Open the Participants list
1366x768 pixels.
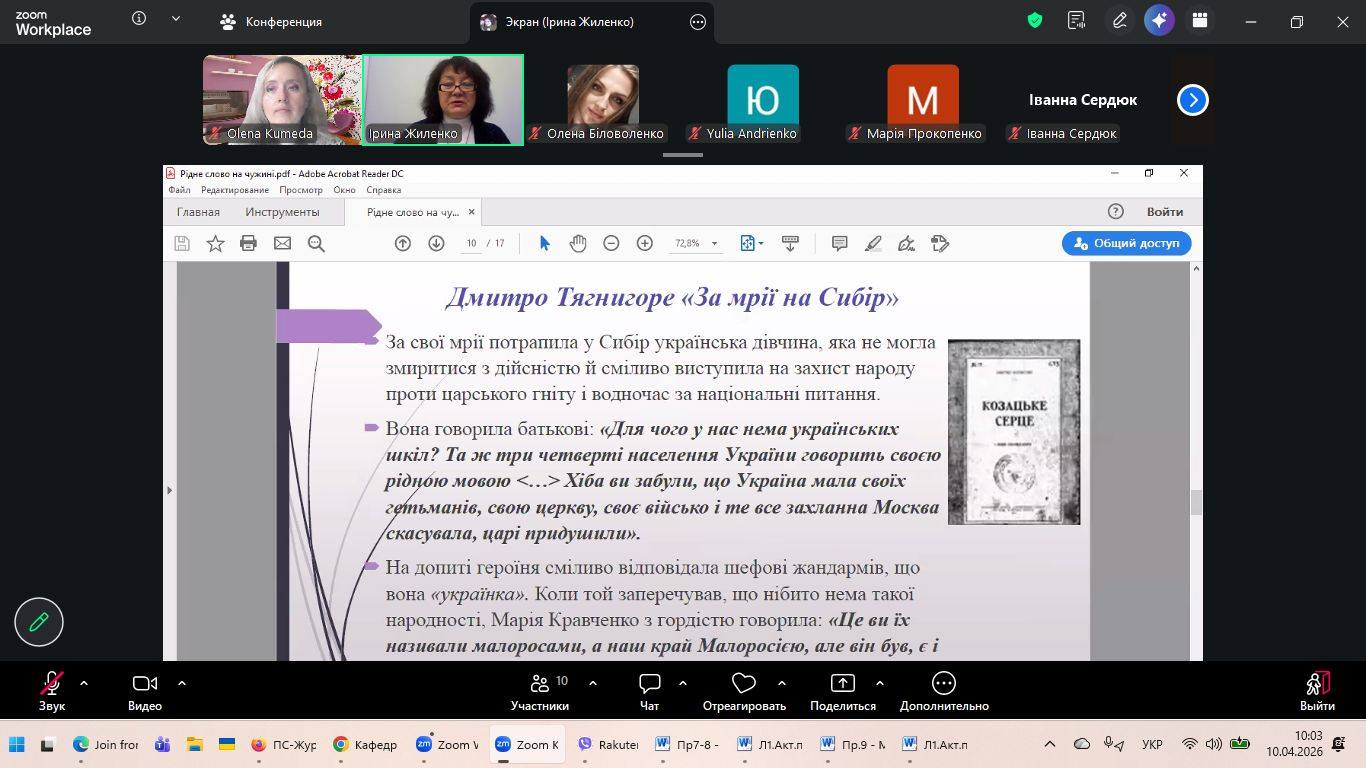[x=540, y=691]
